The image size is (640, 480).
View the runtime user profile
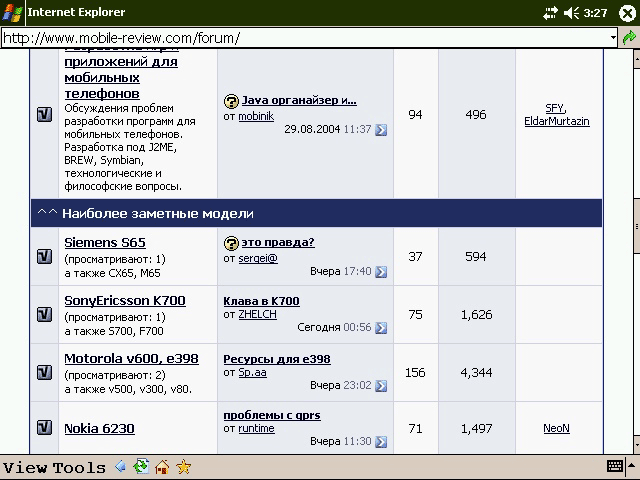coord(256,428)
